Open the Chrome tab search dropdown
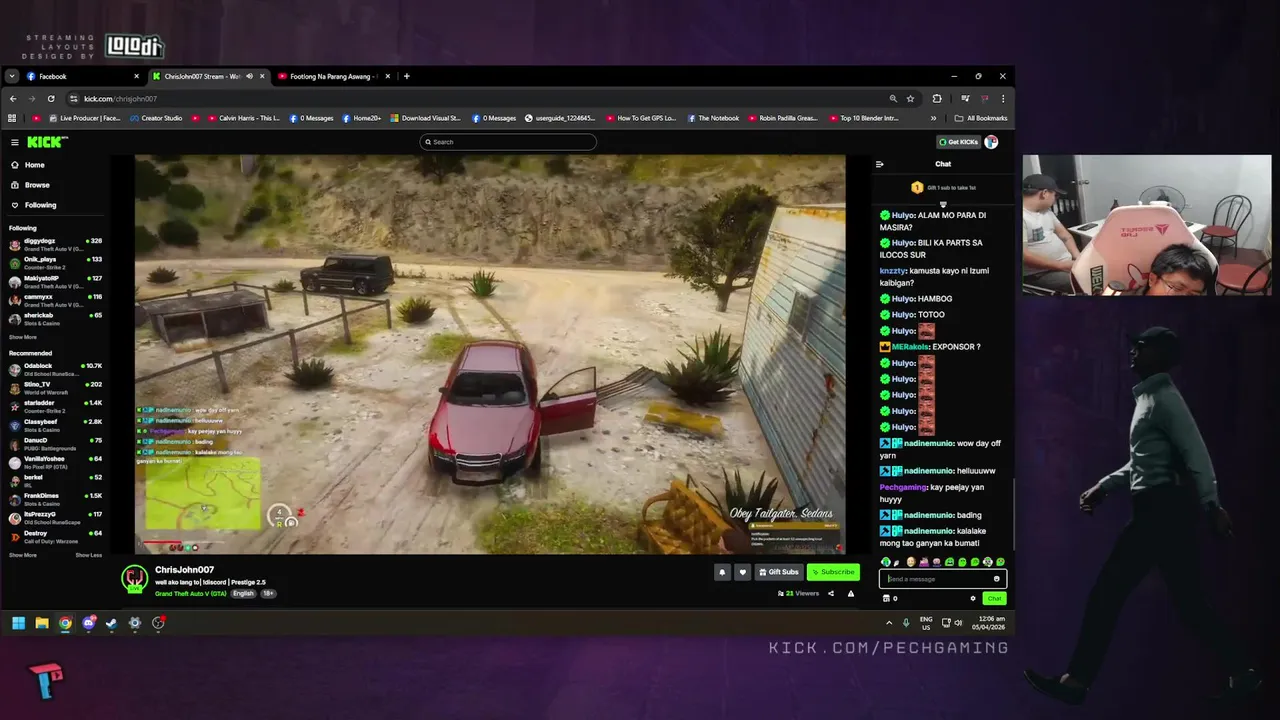Viewport: 1280px width, 720px height. click(12, 76)
